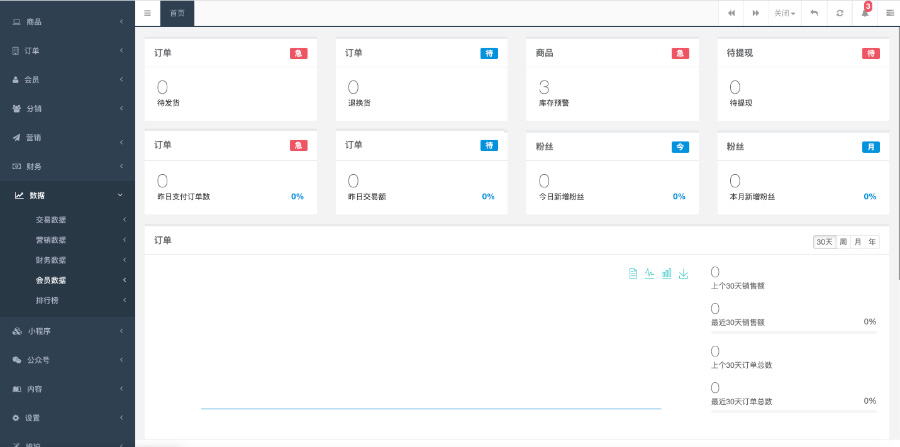
Task: Switch chart range to 周
Action: pyautogui.click(x=843, y=241)
